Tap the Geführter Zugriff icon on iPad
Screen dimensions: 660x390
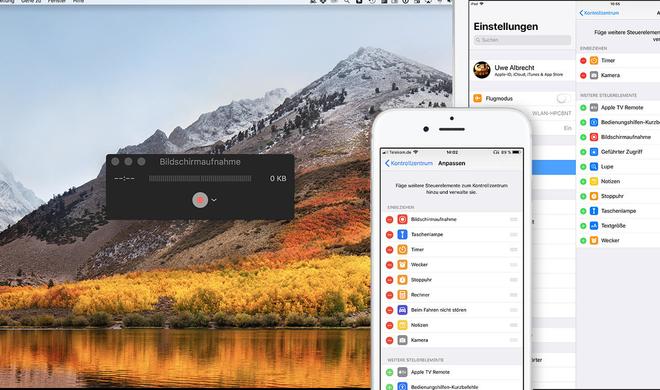(x=593, y=151)
